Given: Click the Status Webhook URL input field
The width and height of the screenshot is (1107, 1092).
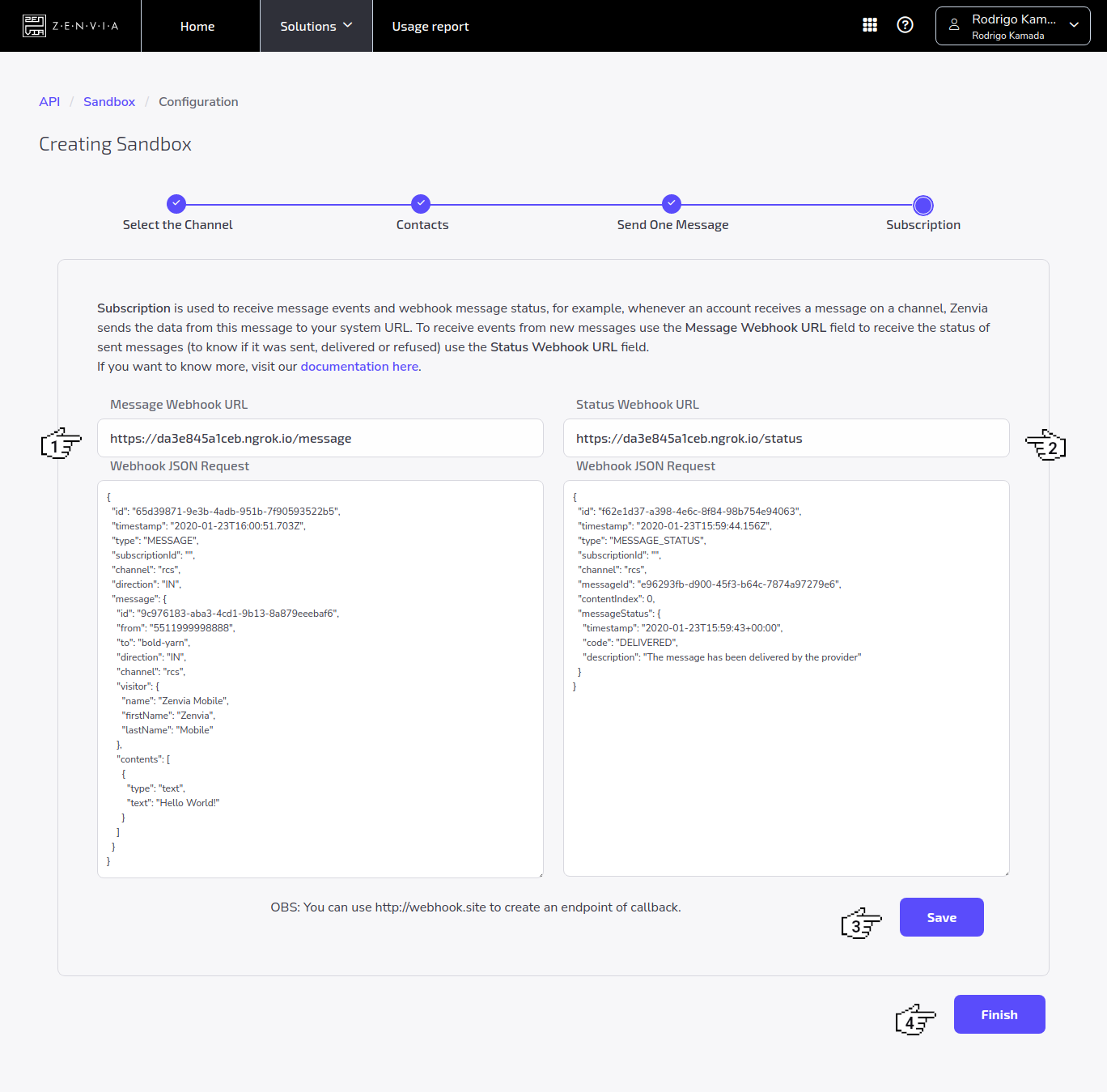Looking at the screenshot, I should click(786, 438).
